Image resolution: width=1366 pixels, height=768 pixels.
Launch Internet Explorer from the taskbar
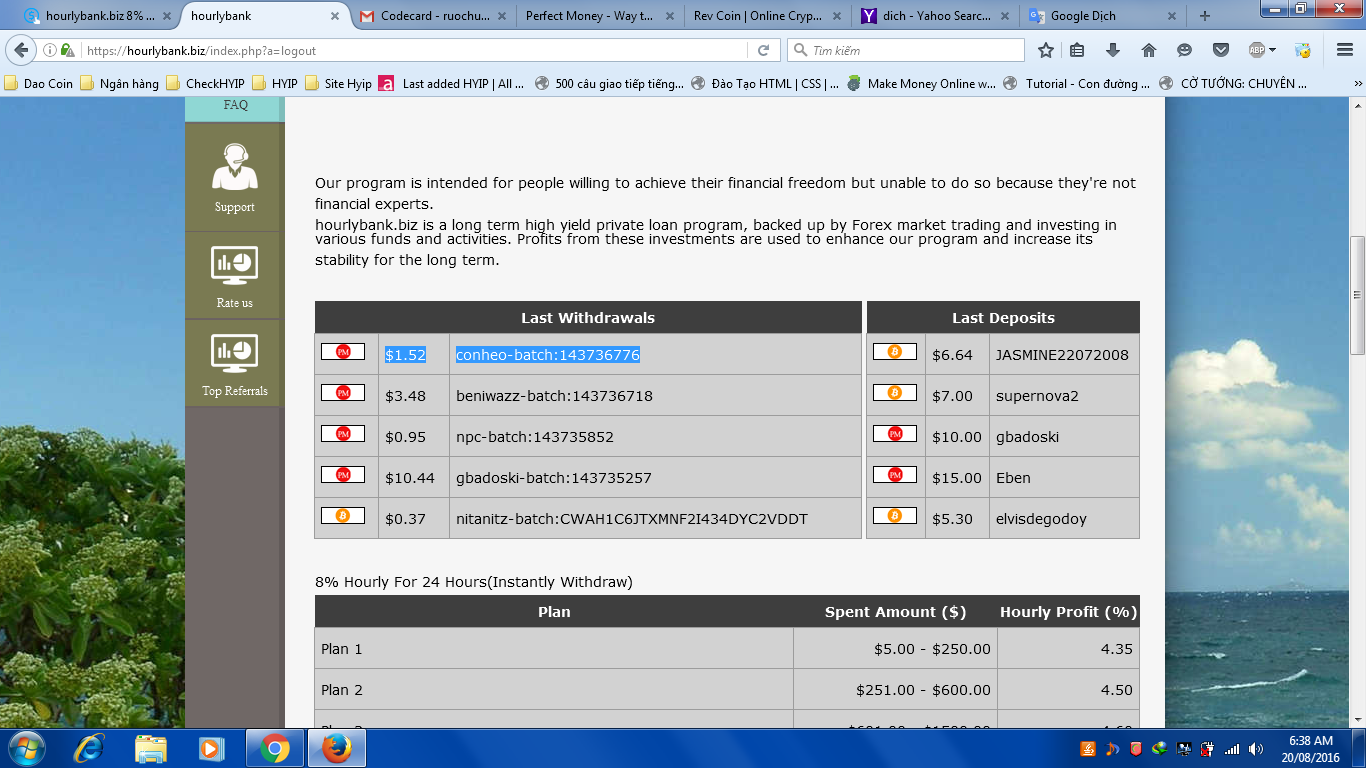[90, 748]
